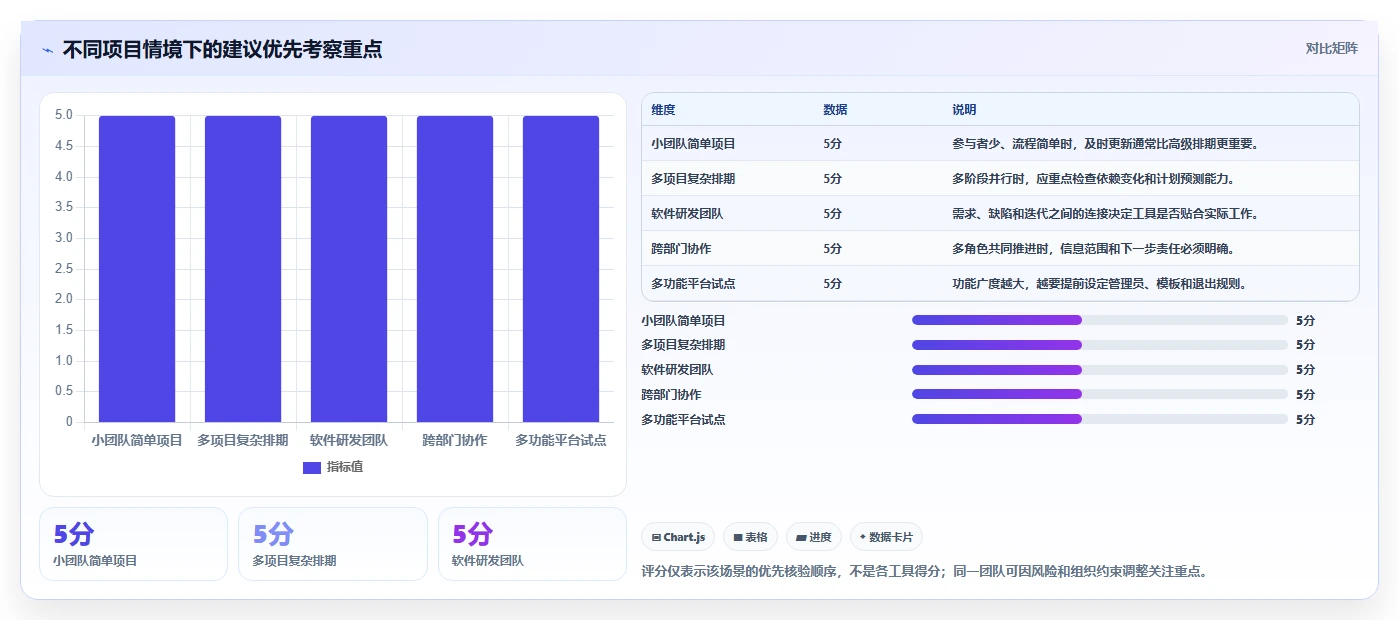The image size is (1399, 620).
Task: Click description 参与者少、流程简单时 in the table
Action: 1105,144
